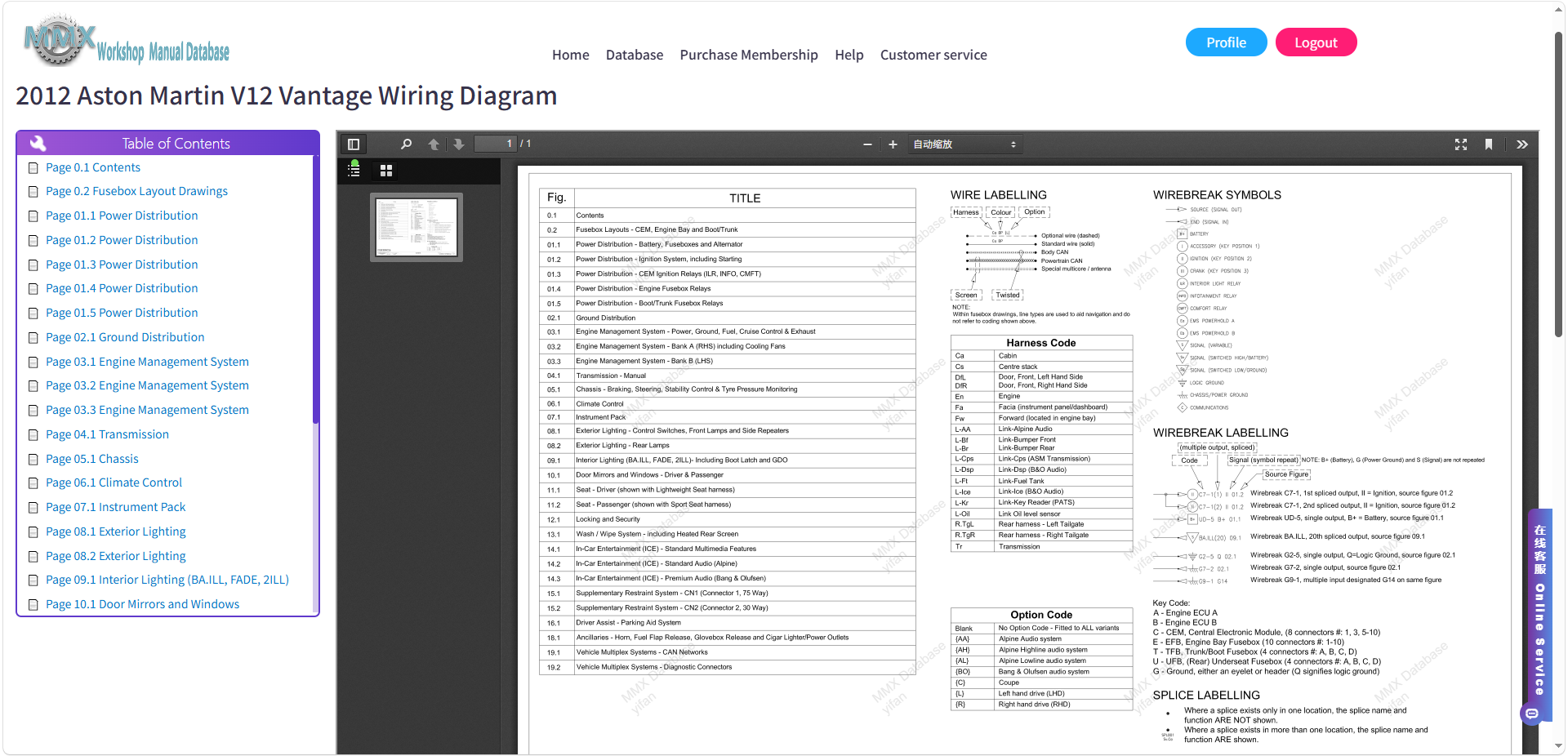
Task: Open Page 10.1 Door Mirrors and Windows
Action: click(142, 604)
